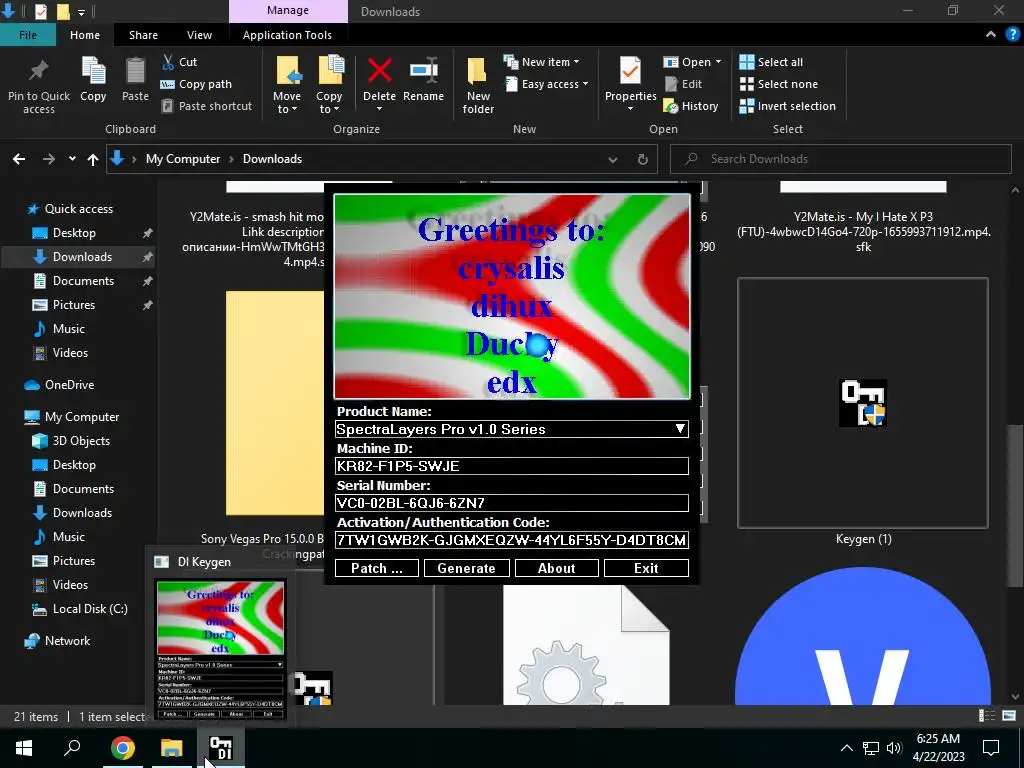The width and height of the screenshot is (1024, 768).
Task: Click Edit in the Open group
Action: (x=683, y=84)
